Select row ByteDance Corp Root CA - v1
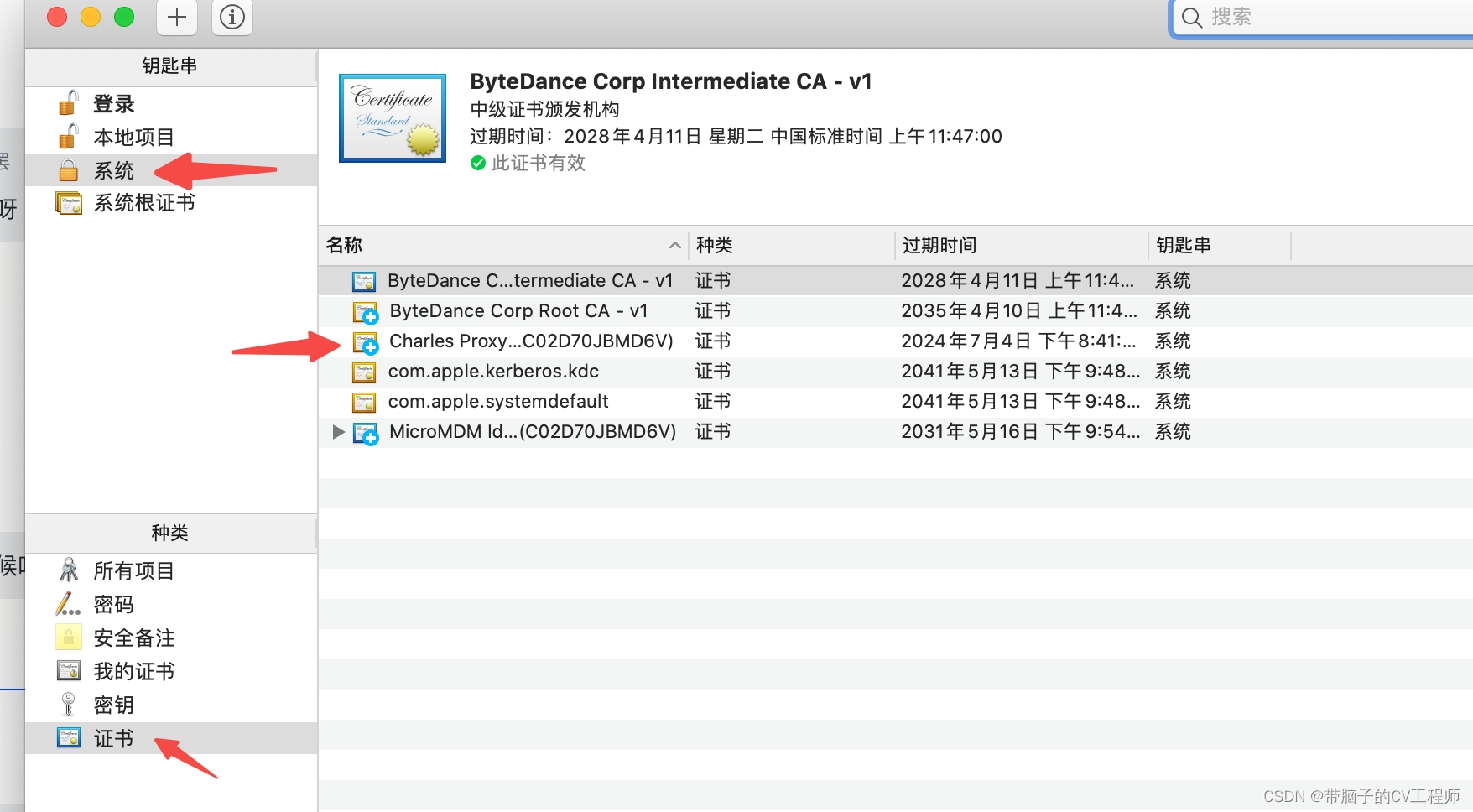1473x812 pixels. (x=896, y=310)
